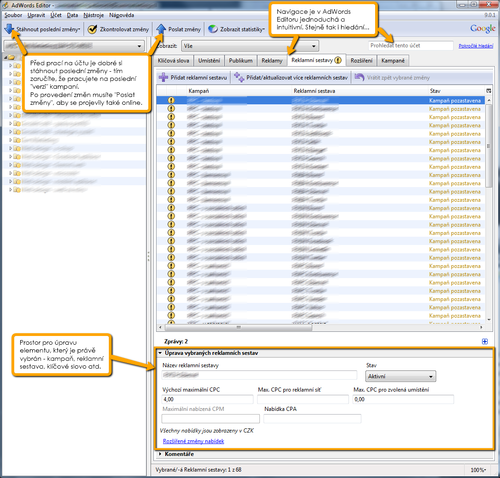
Task: Click the expand icon next to Zprávy
Action: coord(485,341)
